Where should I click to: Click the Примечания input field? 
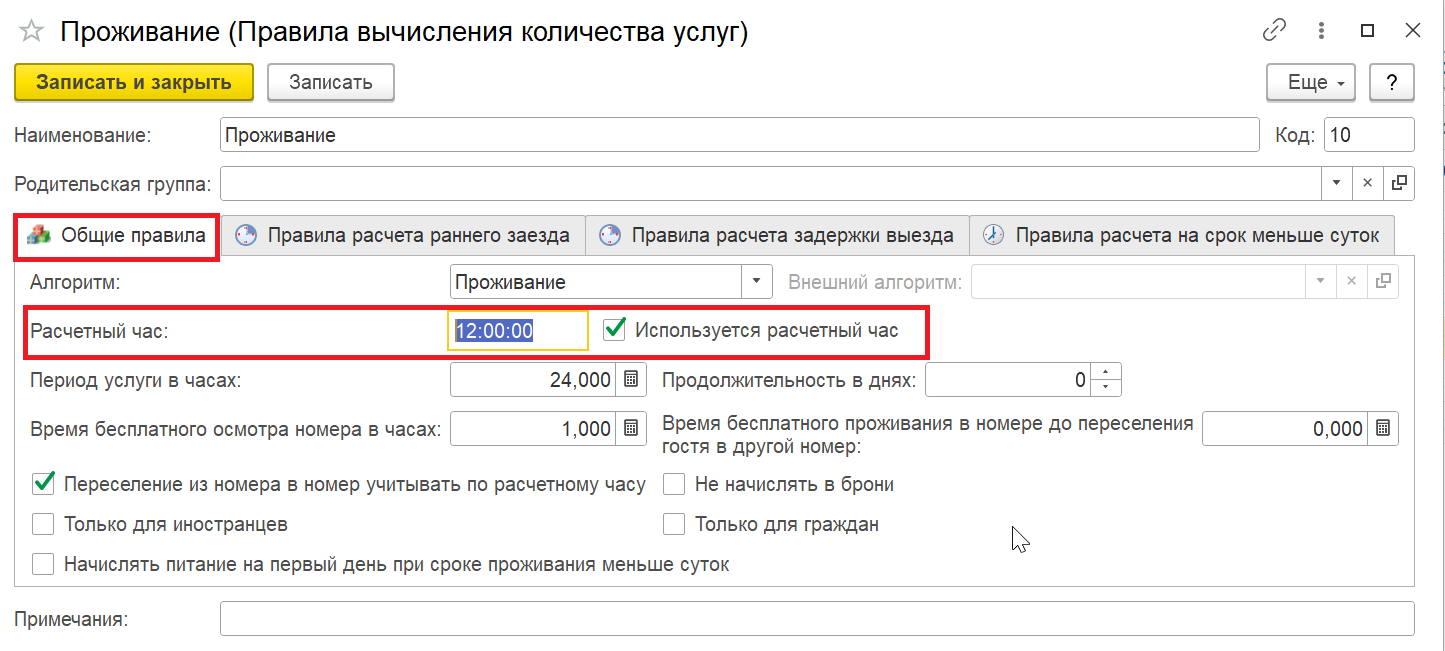(817, 618)
